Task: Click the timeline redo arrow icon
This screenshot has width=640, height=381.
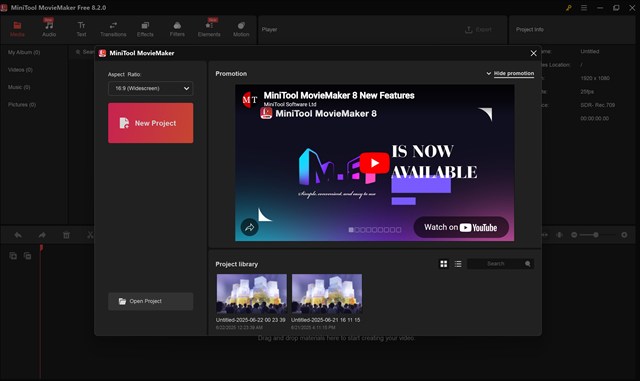Action: (x=42, y=235)
